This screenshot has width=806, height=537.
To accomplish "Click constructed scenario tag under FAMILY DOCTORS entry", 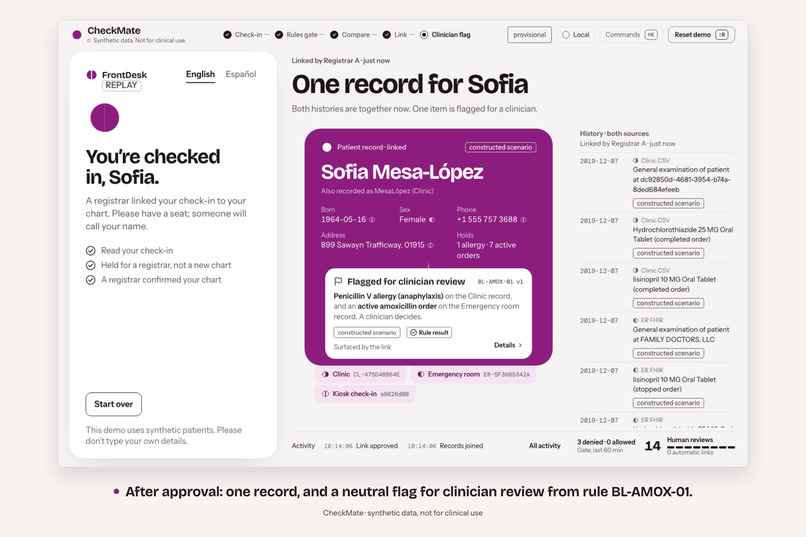I will coord(668,354).
